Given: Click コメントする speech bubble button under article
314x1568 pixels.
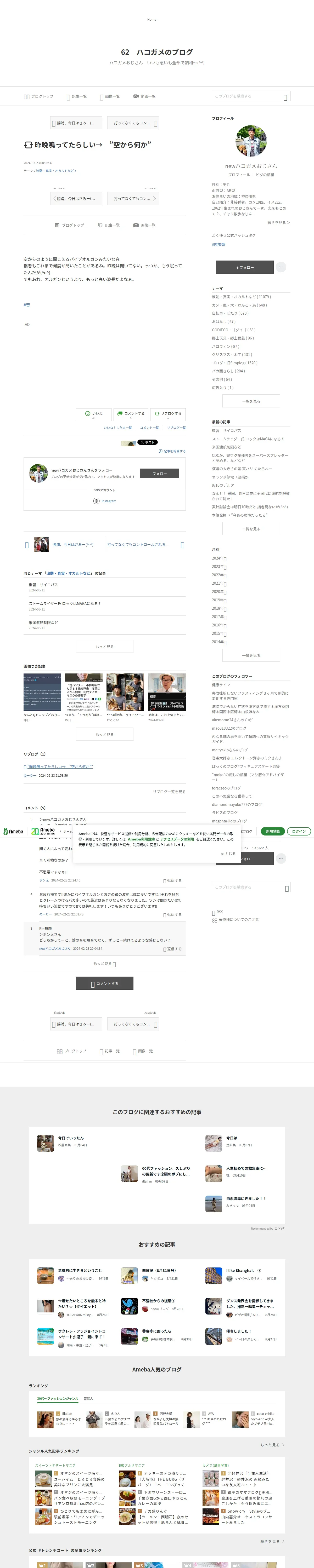Looking at the screenshot, I should pyautogui.click(x=131, y=414).
